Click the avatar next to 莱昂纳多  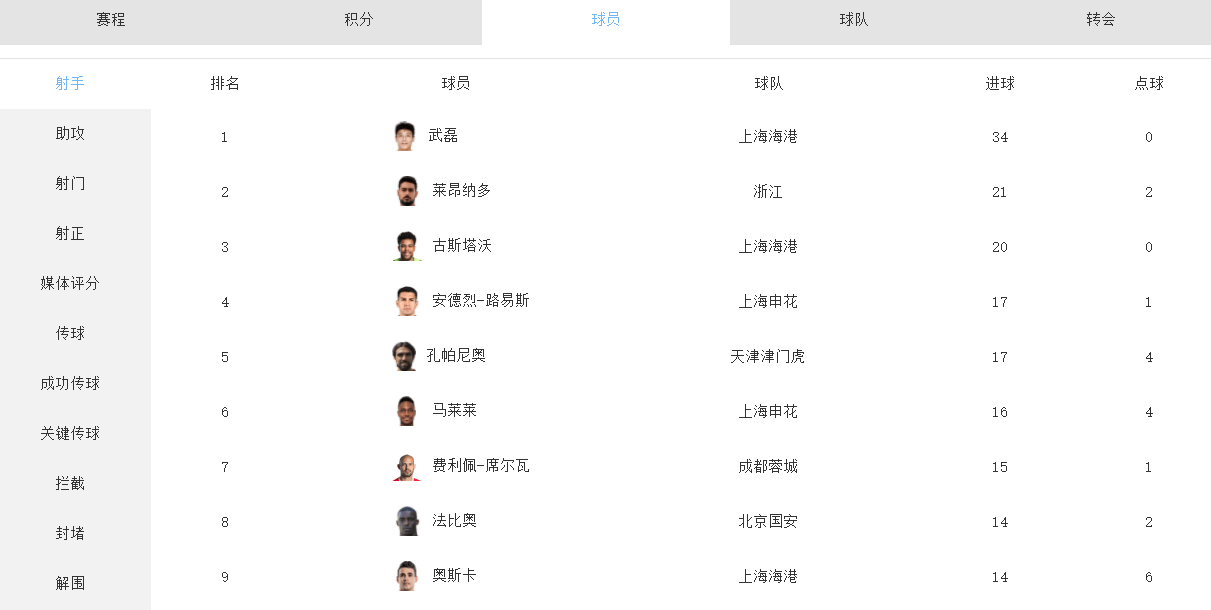tap(406, 191)
